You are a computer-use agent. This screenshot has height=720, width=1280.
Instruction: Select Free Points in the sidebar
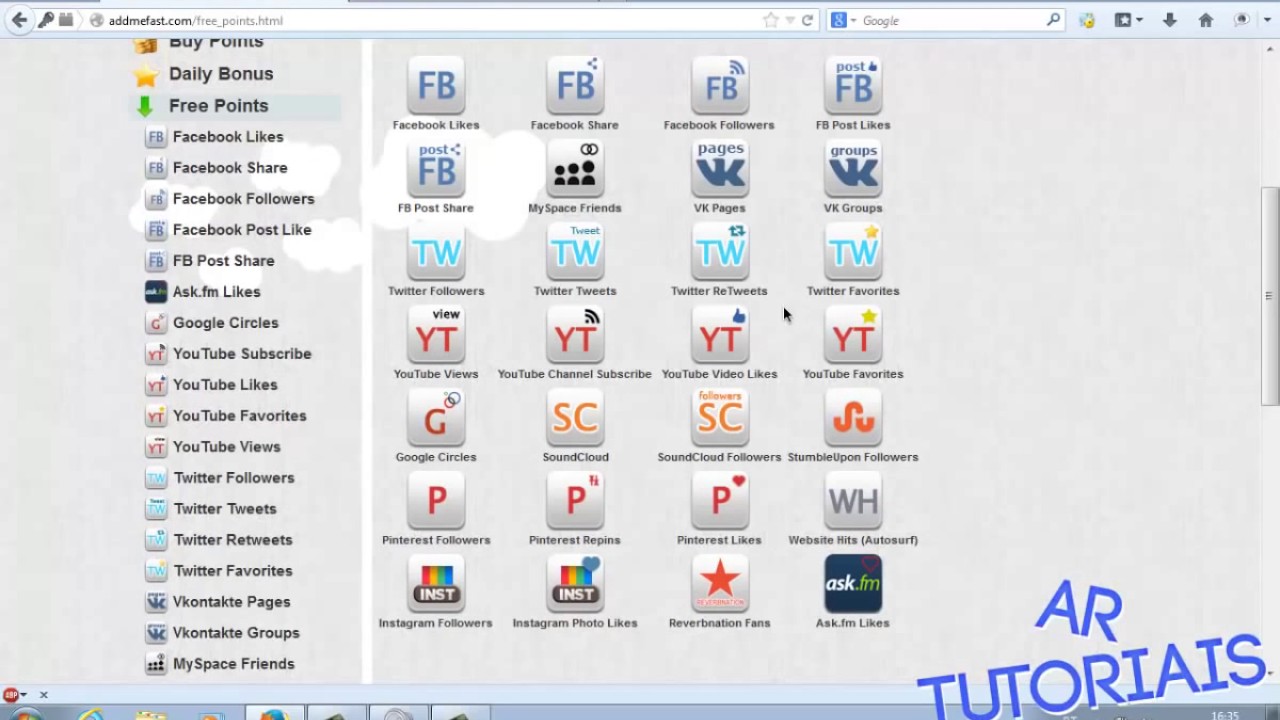click(219, 106)
